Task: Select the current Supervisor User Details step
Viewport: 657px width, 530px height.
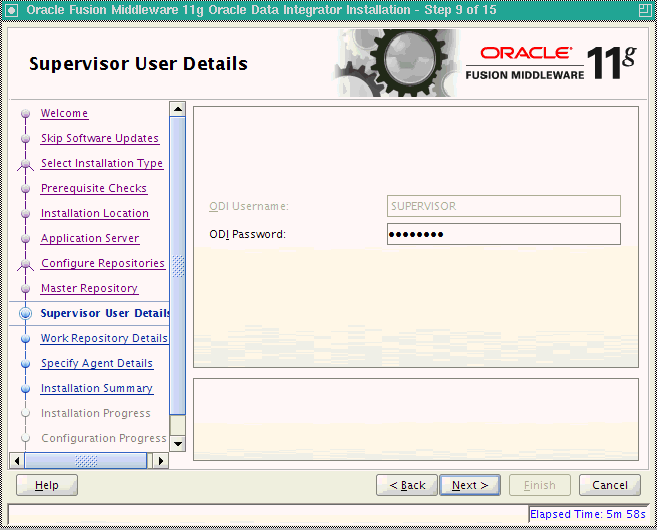Action: pos(105,313)
